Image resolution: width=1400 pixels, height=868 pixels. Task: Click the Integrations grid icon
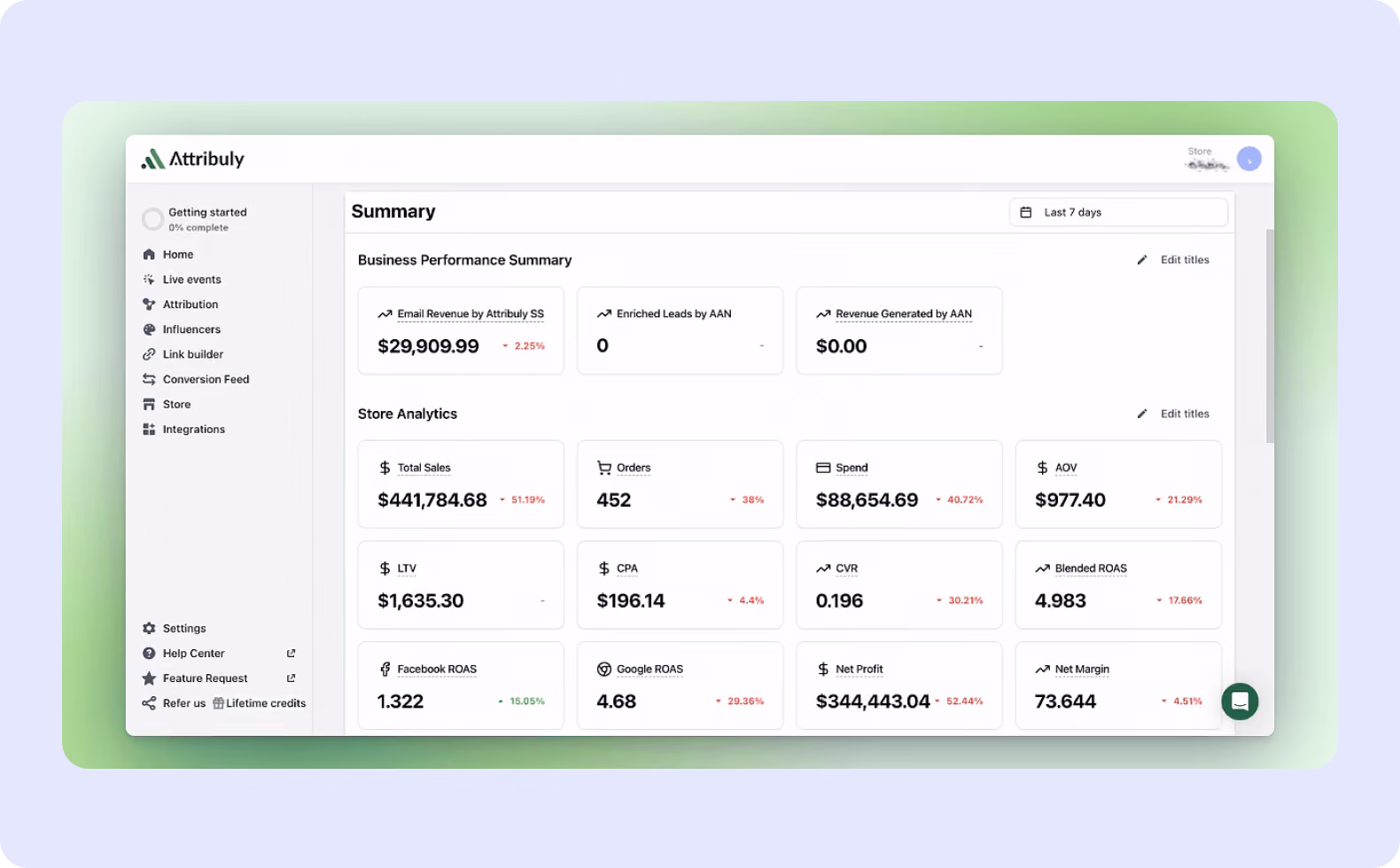click(149, 430)
